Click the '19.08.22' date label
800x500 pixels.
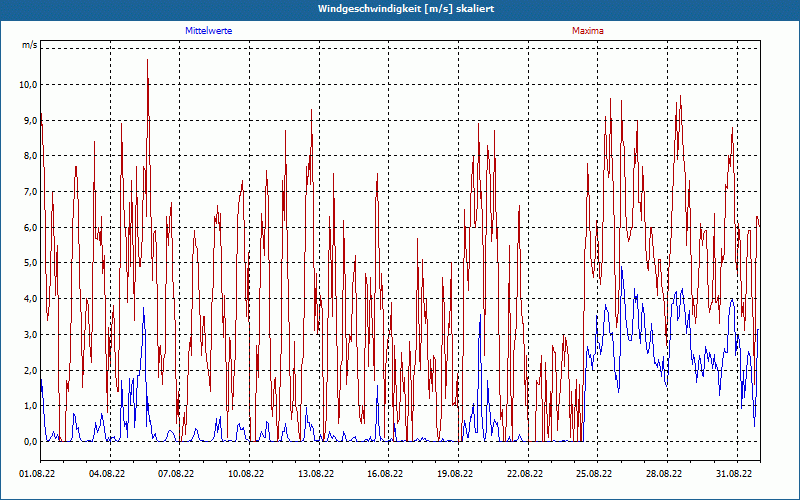click(x=455, y=474)
